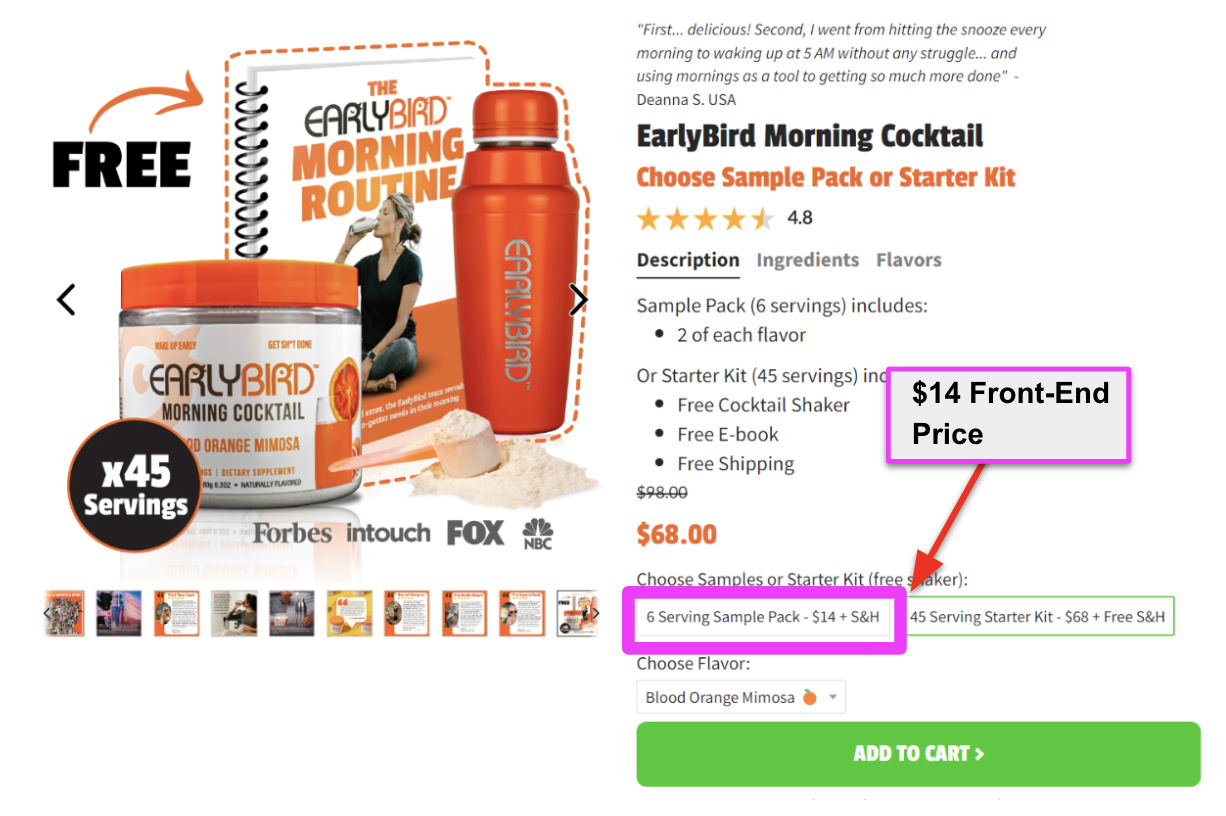
Task: Click the star rating icons
Action: [705, 218]
